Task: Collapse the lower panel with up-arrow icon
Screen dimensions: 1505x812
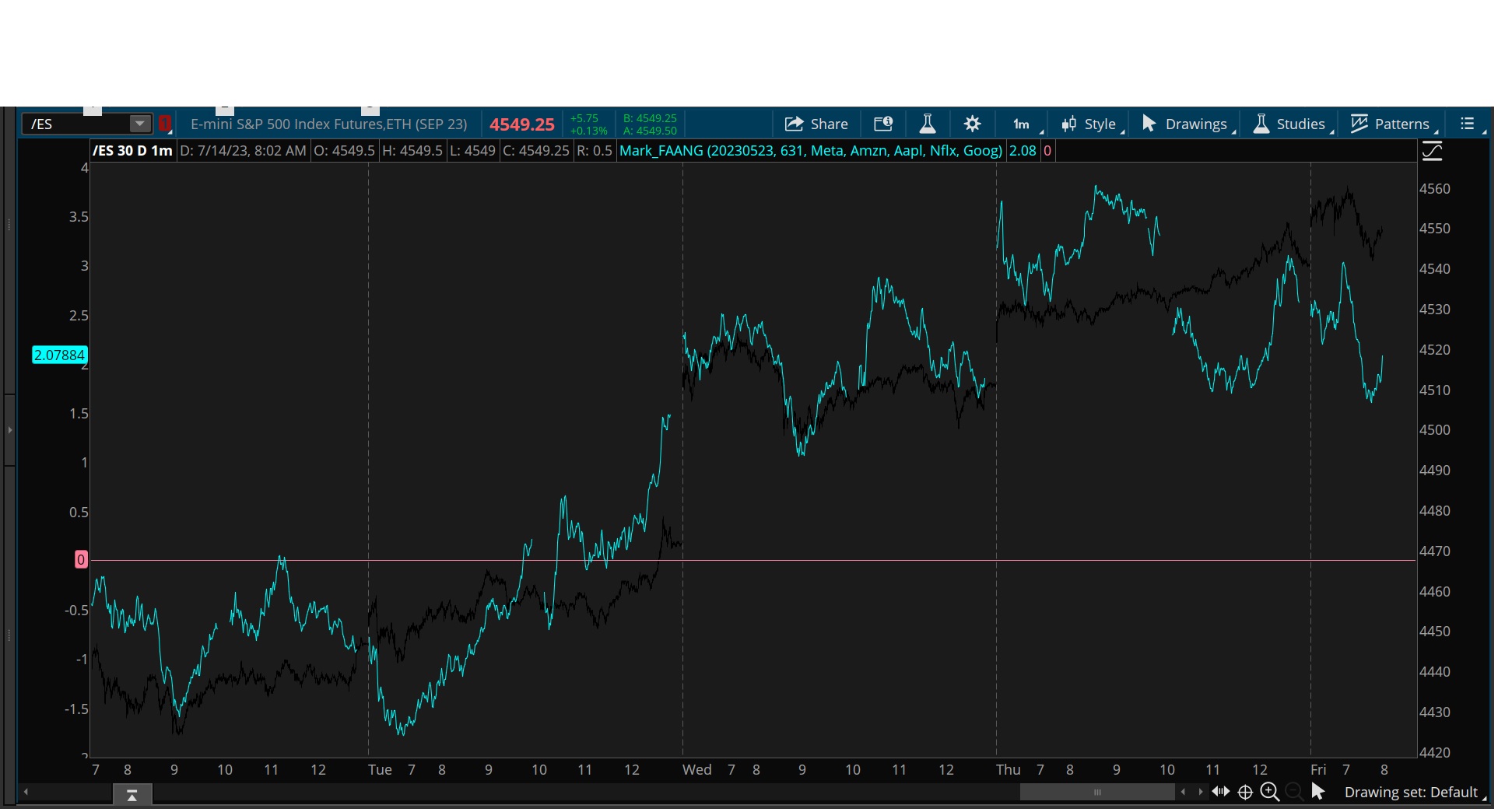Action: [x=132, y=794]
